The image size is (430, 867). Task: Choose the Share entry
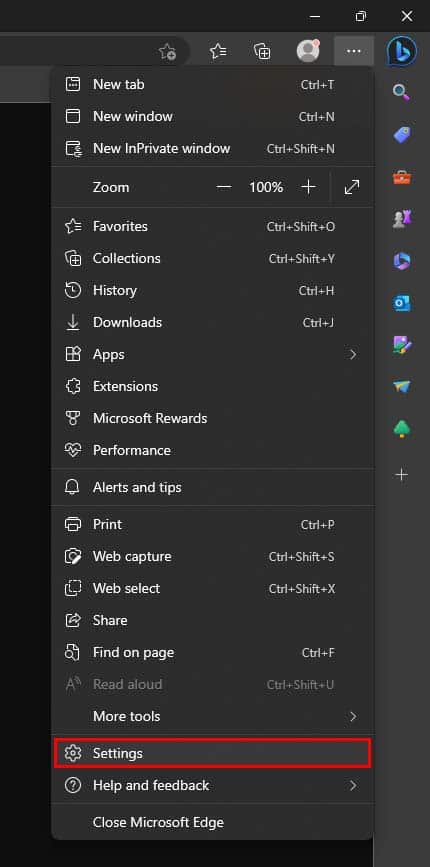(x=213, y=620)
